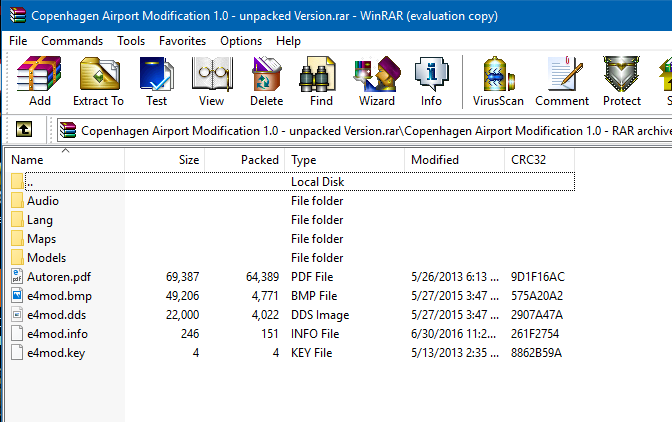Sort by the Modified column header
Viewport: 672px width, 422px height.
pyautogui.click(x=455, y=160)
